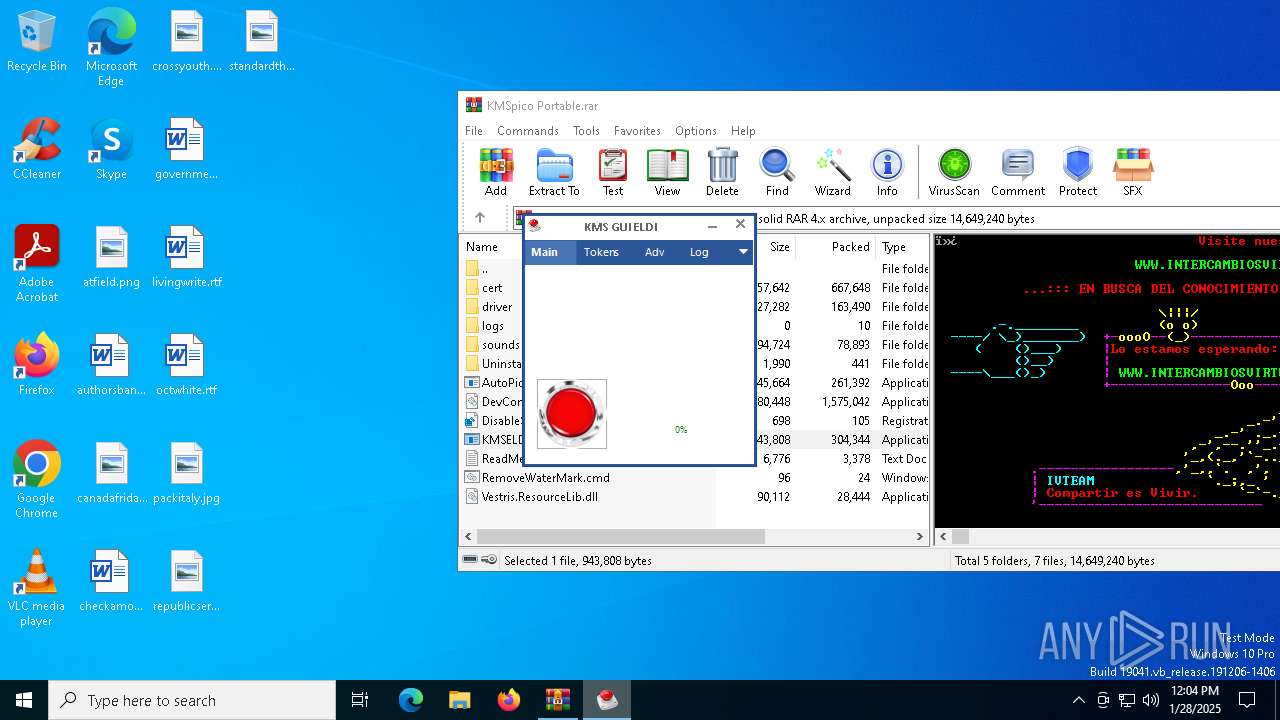Click the Add toolbar icon in WinRAR
The height and width of the screenshot is (720, 1280).
pos(496,172)
